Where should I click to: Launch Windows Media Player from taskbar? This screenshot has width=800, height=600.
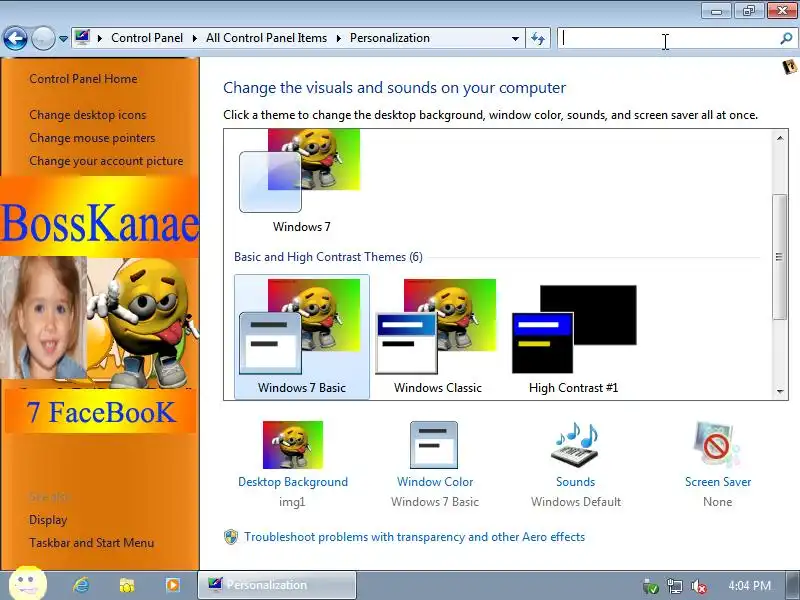[x=172, y=585]
